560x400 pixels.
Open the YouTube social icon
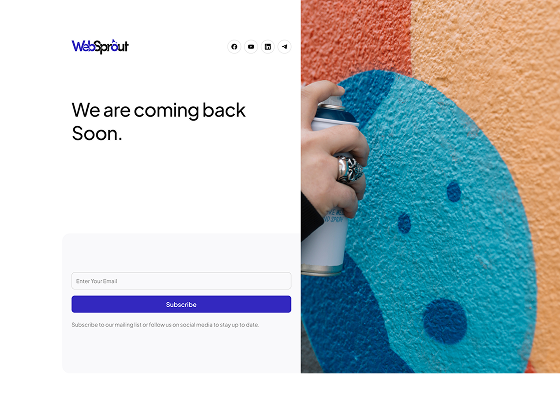point(251,47)
